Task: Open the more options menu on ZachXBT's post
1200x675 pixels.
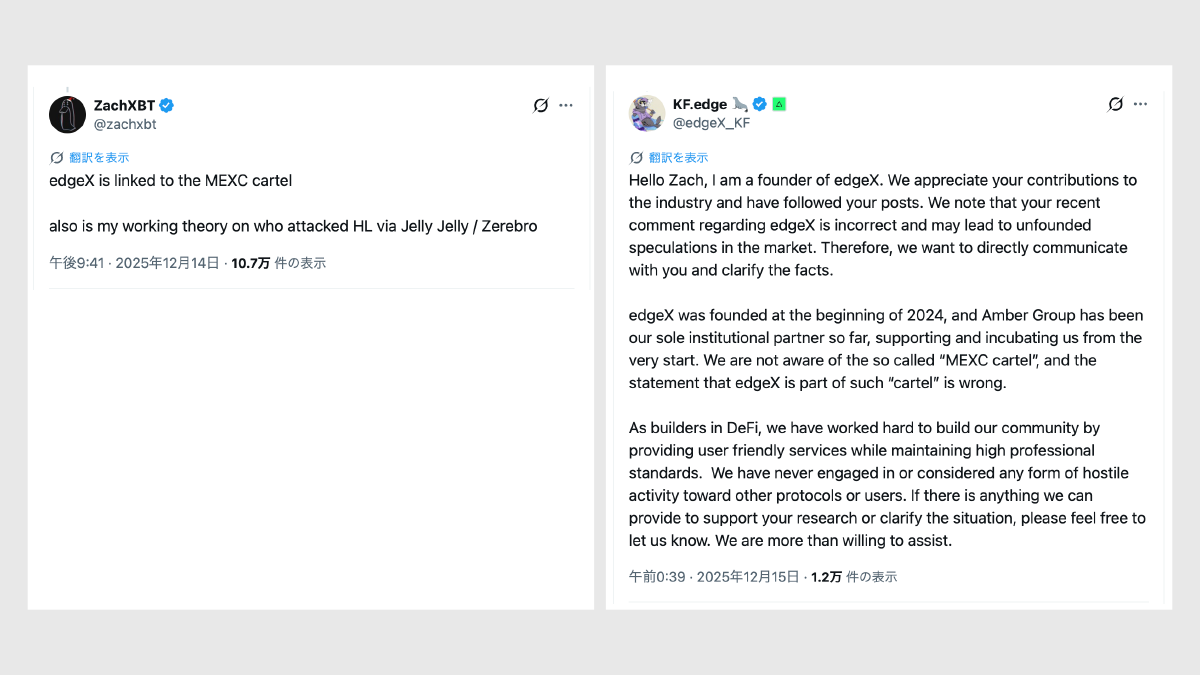Action: coord(566,105)
